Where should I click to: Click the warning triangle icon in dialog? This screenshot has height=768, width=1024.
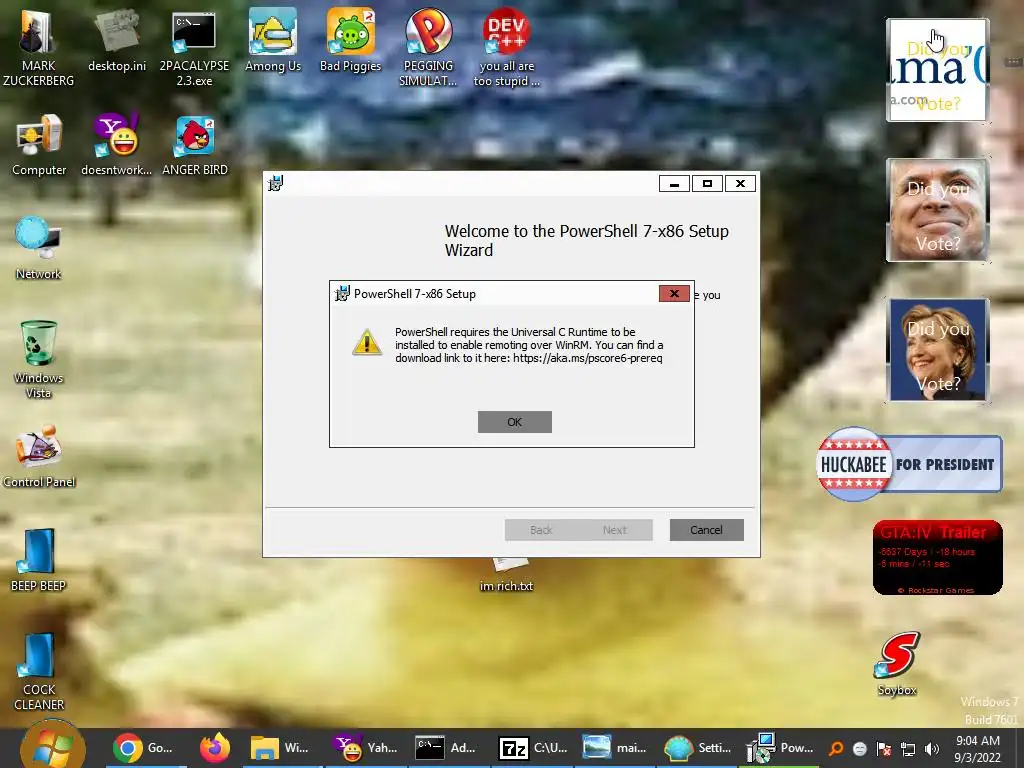pyautogui.click(x=367, y=343)
